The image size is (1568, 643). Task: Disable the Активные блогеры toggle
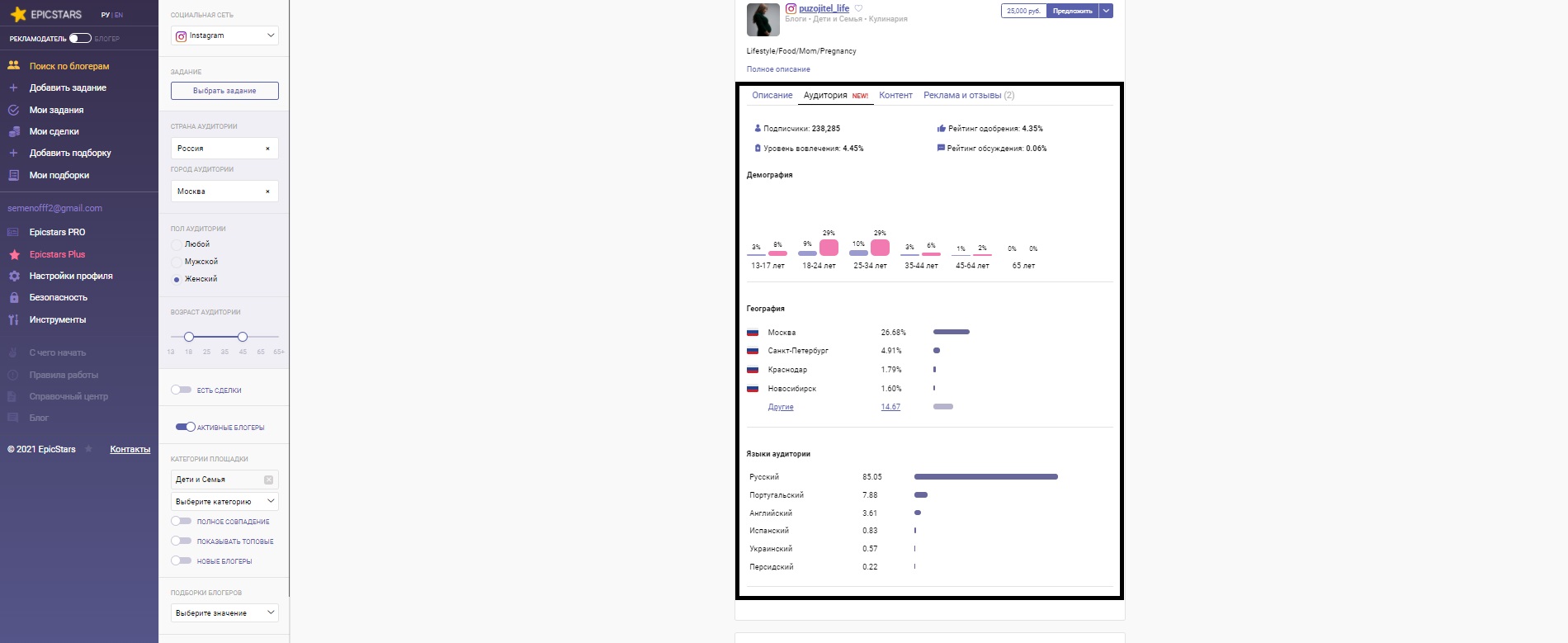(x=185, y=427)
